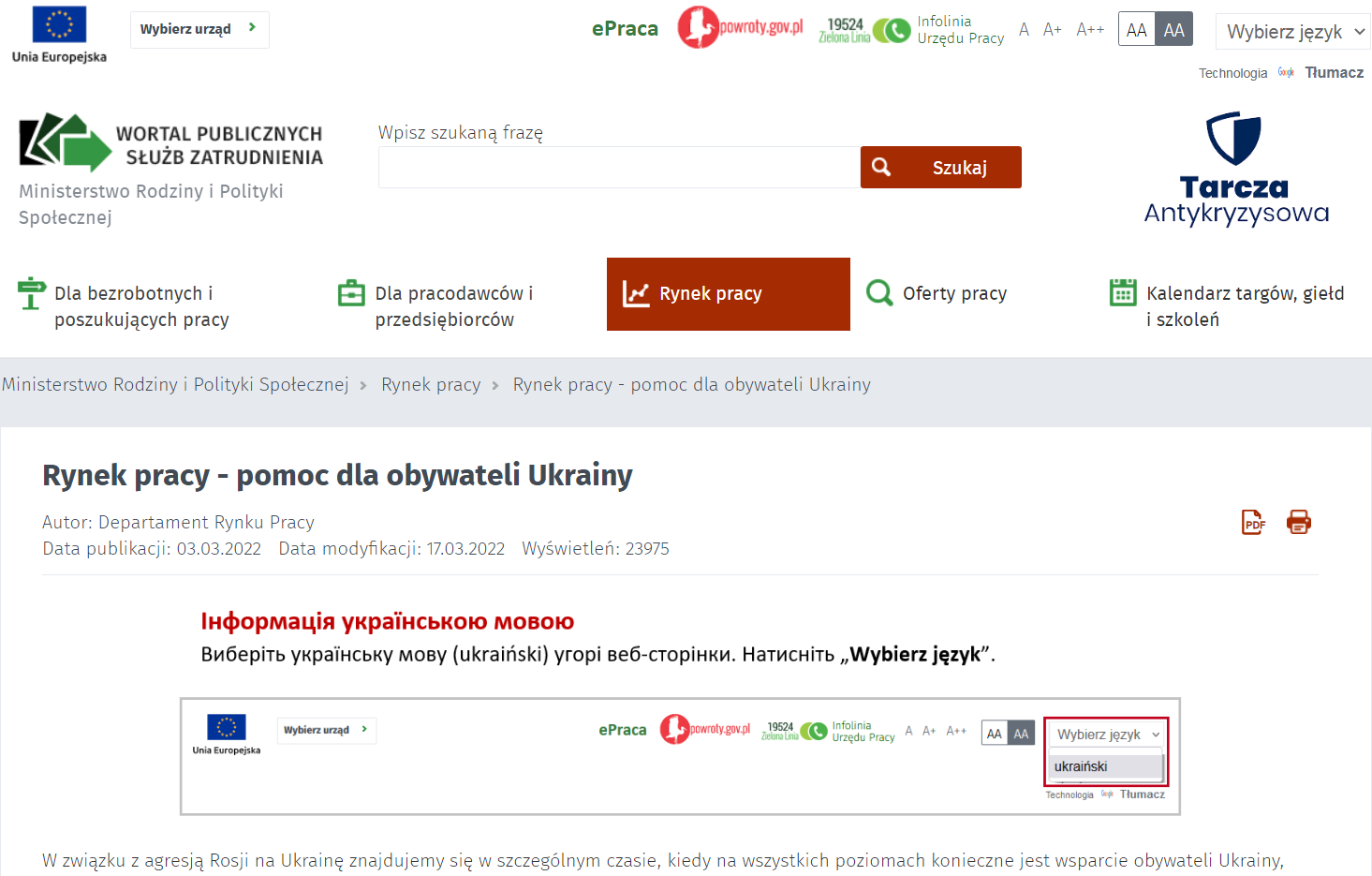Select A++ to enlarge the font size
Image resolution: width=1372 pixels, height=876 pixels.
tap(1089, 29)
